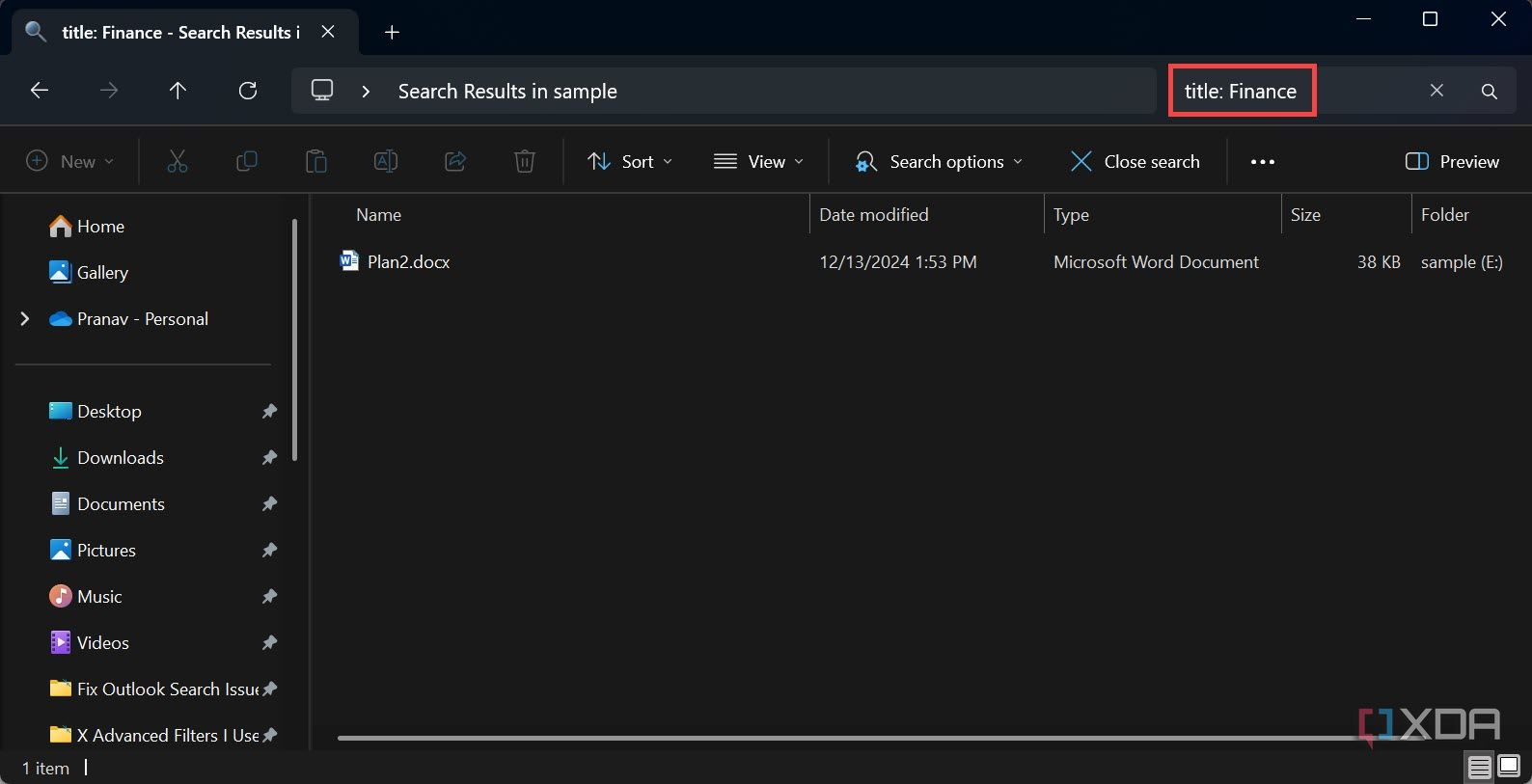Open the View dropdown
The image size is (1532, 784).
pyautogui.click(x=758, y=161)
